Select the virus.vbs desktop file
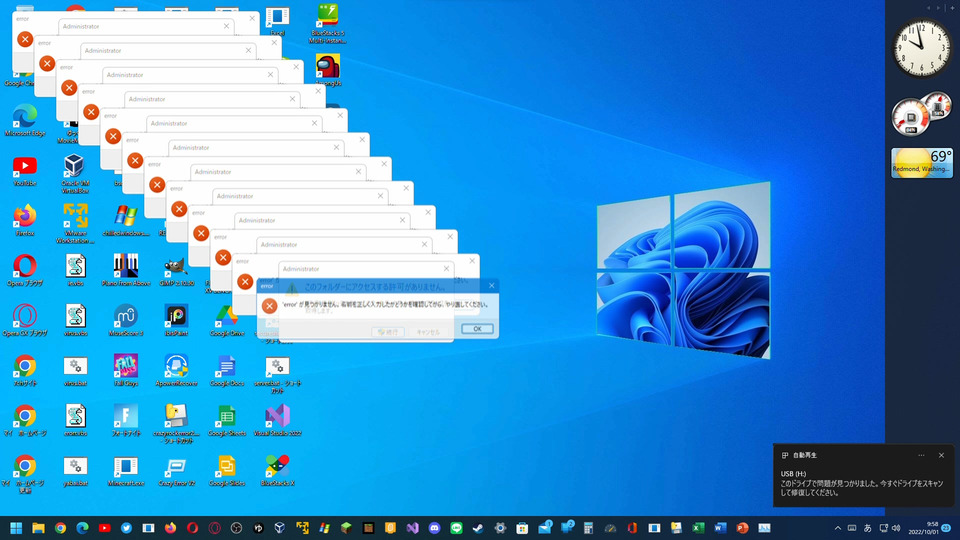960x540 pixels. click(x=75, y=321)
